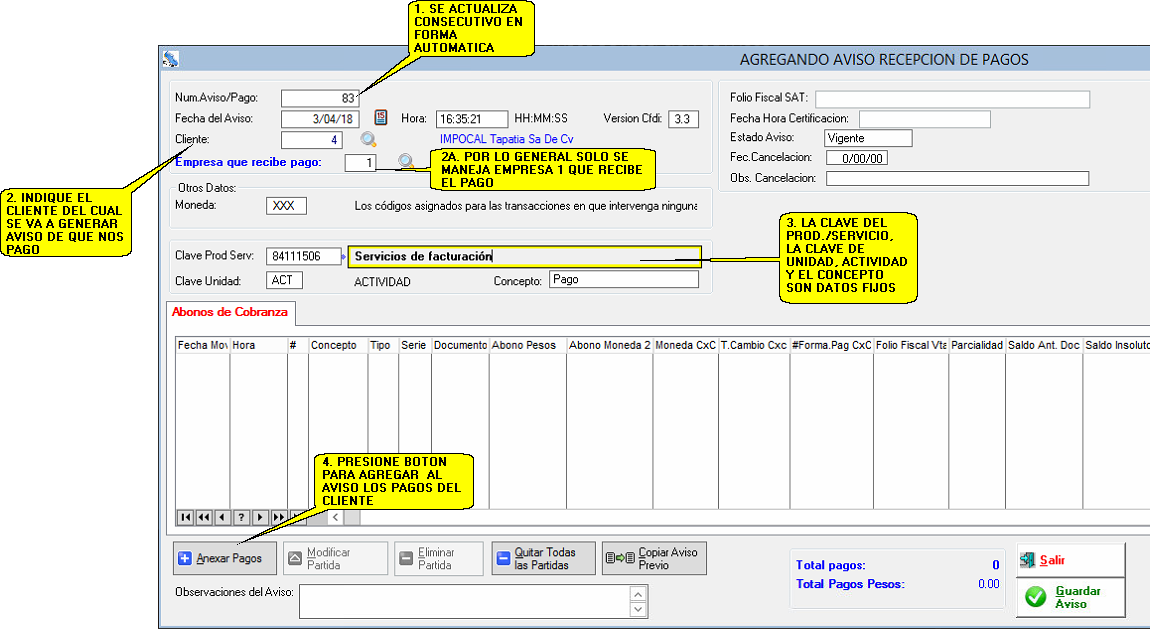Viewport: 1150px width, 629px height.
Task: Click the rewind (previous page) navigator button
Action: click(204, 517)
